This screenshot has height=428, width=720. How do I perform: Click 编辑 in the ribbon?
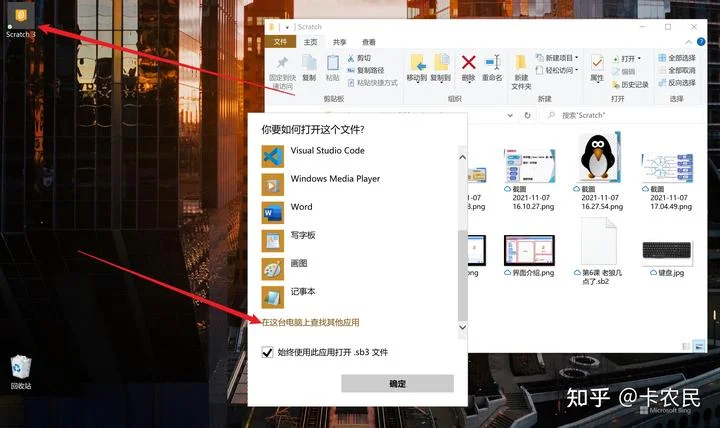pyautogui.click(x=624, y=72)
